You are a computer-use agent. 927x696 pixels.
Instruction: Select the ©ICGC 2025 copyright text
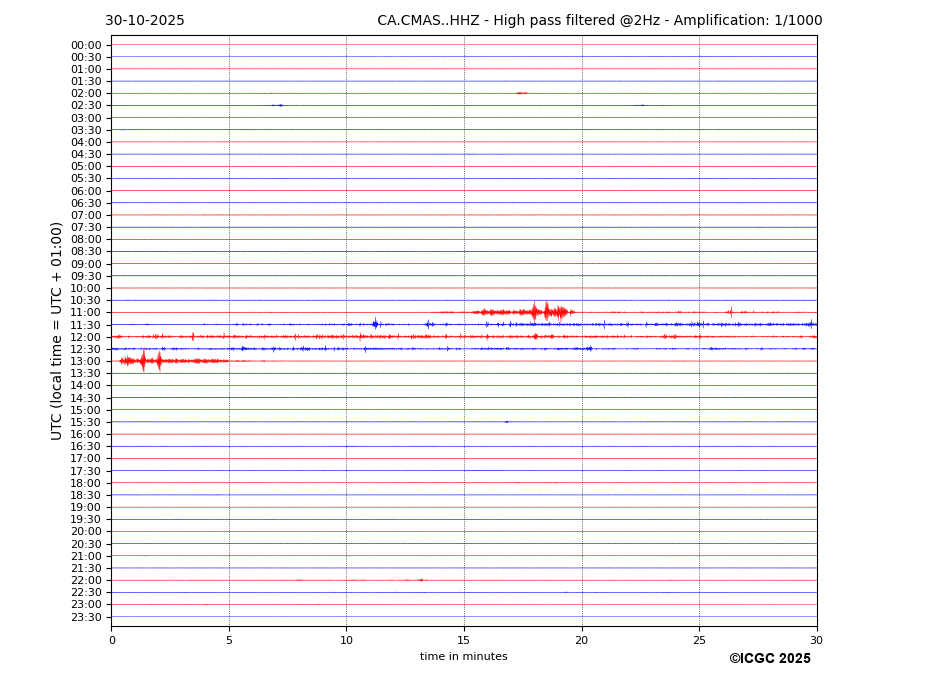click(769, 659)
